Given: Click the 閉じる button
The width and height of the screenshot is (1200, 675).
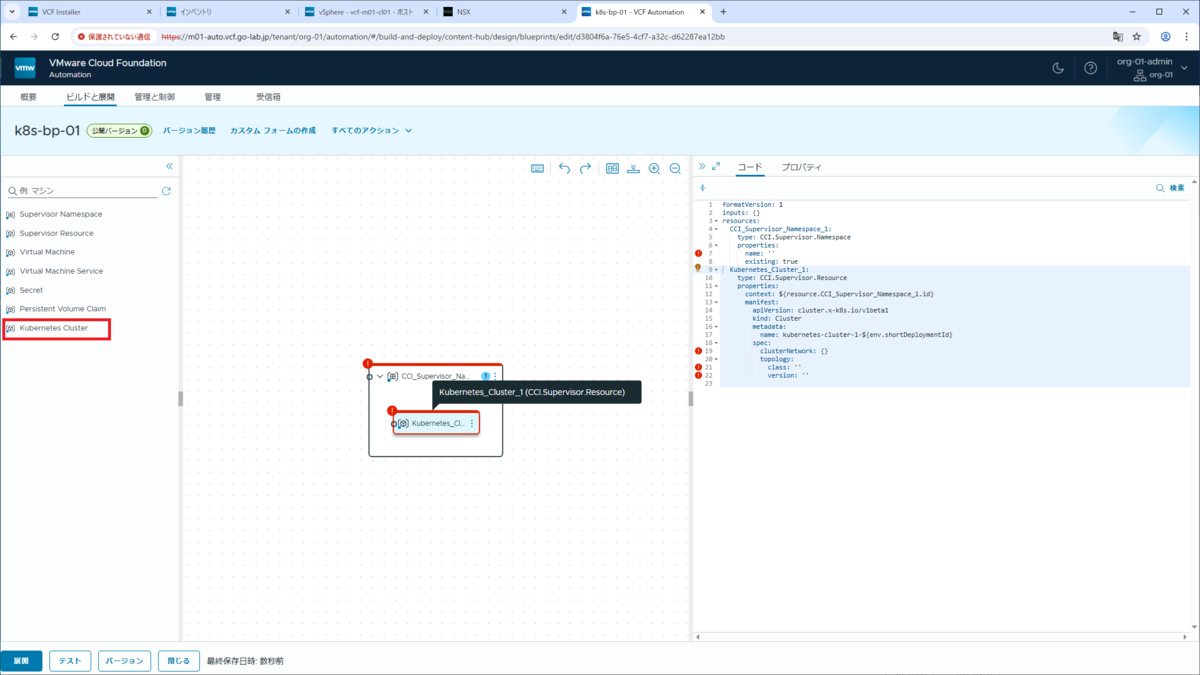Looking at the screenshot, I should pyautogui.click(x=179, y=661).
